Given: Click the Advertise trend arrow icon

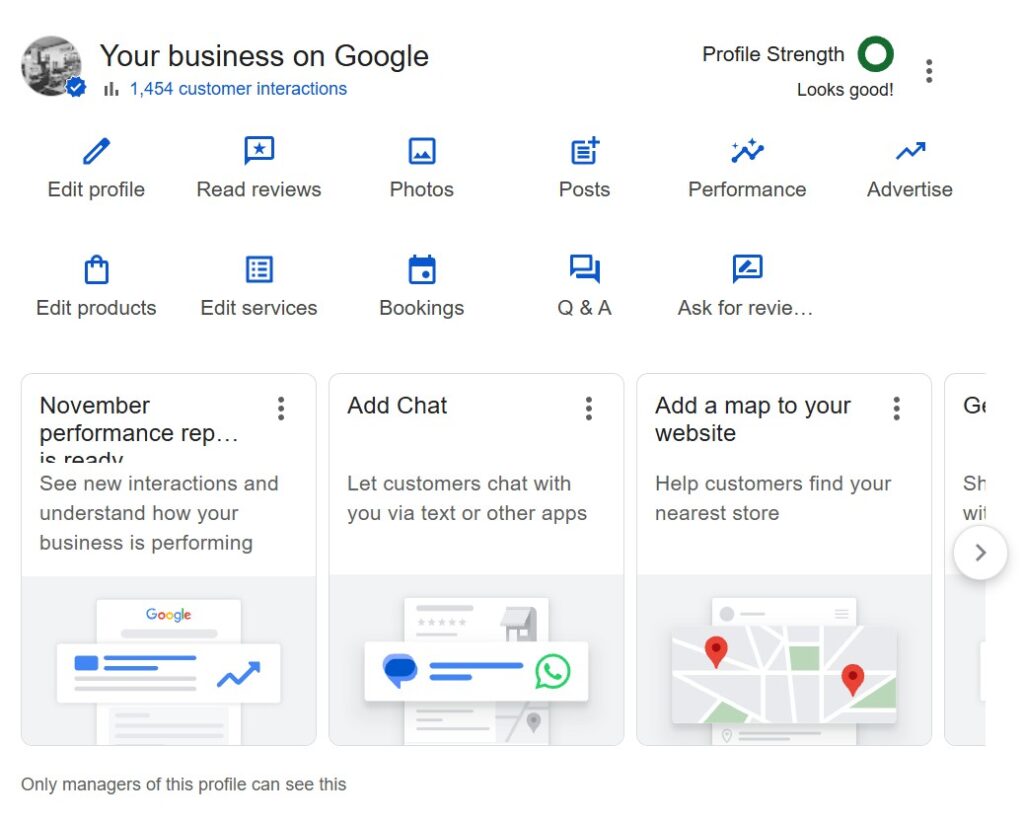Looking at the screenshot, I should pyautogui.click(x=910, y=152).
